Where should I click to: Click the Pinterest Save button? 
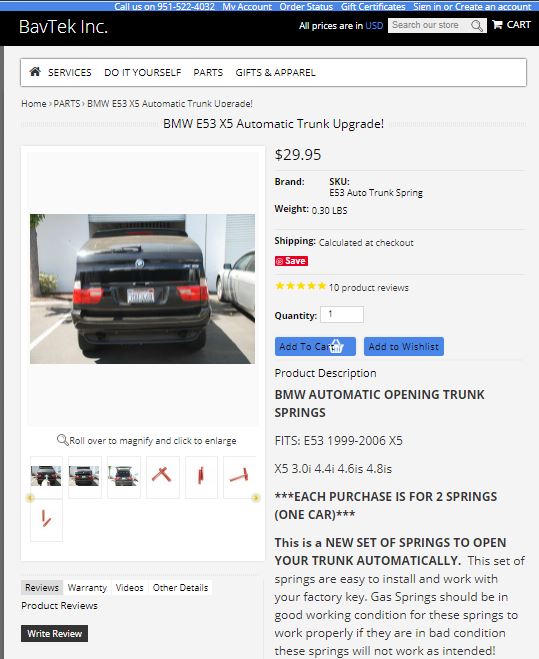291,261
